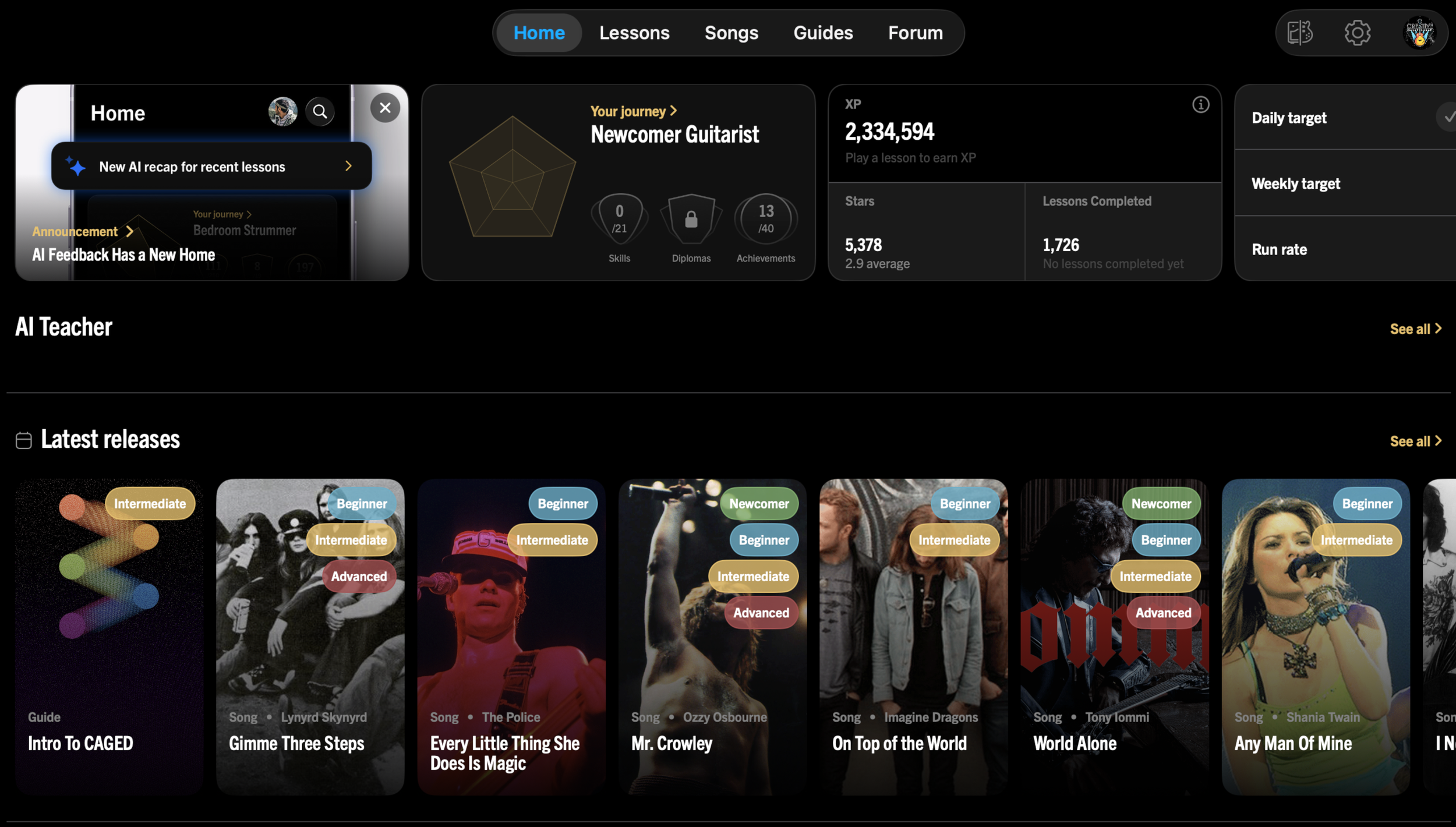Select Beginner on Any Man Of Mine

(x=1367, y=504)
